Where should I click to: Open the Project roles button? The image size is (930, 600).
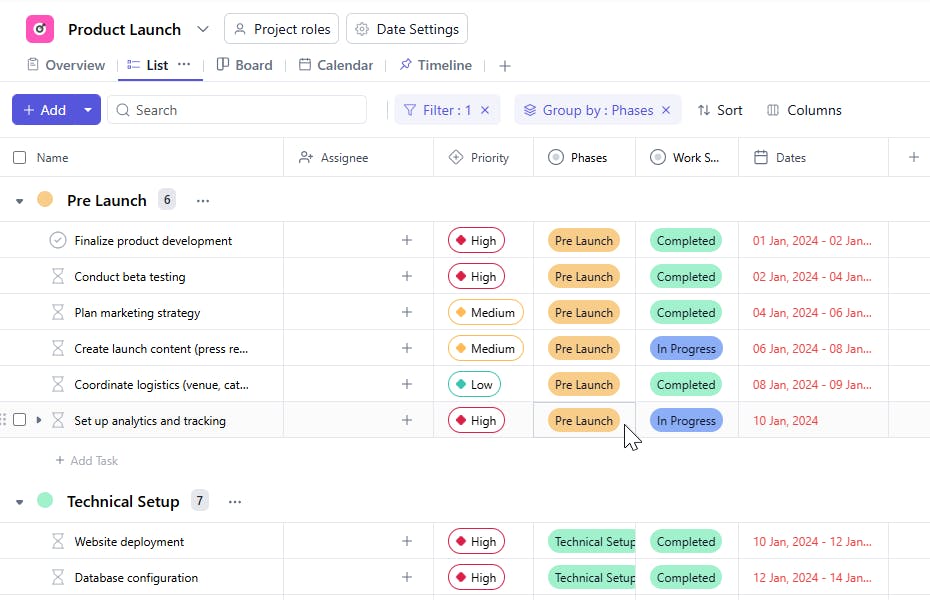(x=282, y=29)
